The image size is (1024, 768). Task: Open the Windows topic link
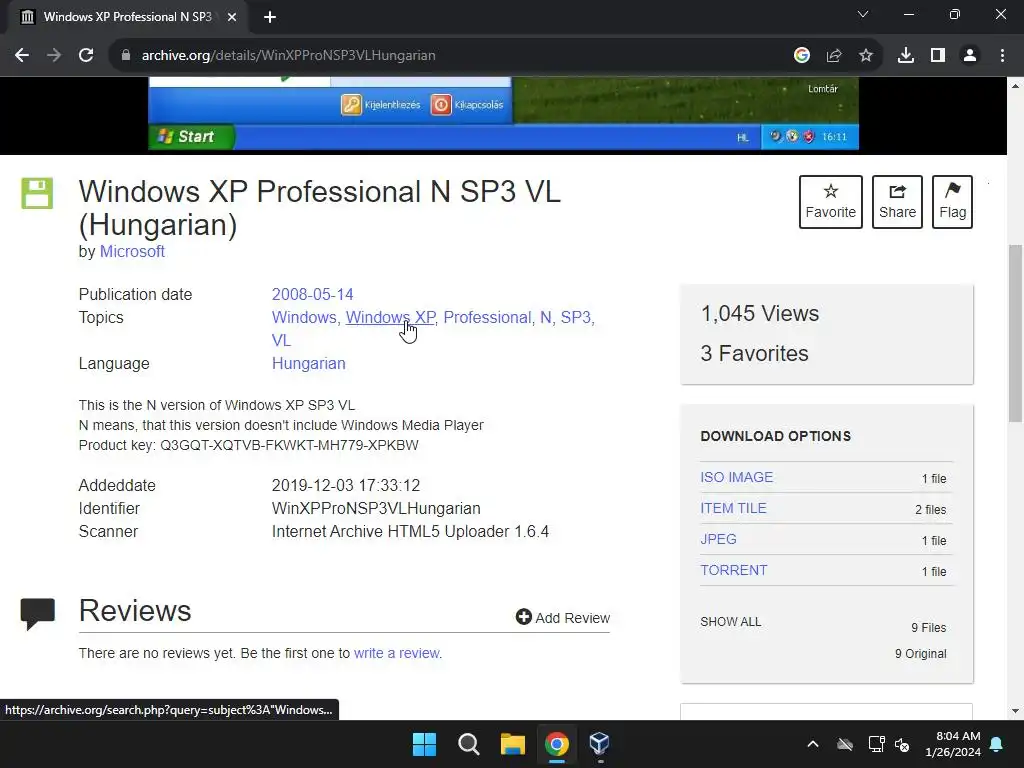(304, 317)
